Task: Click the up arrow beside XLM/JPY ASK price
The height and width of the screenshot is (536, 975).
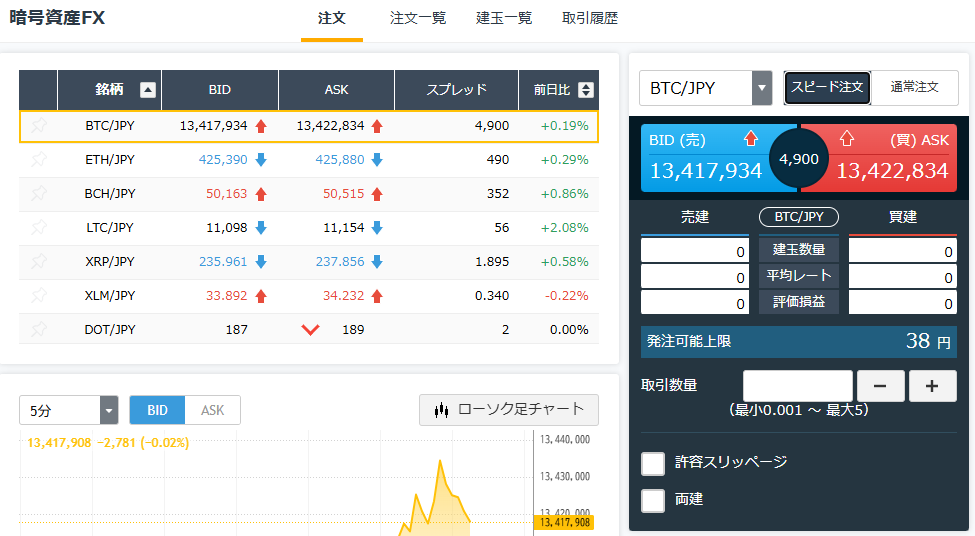Action: click(x=377, y=296)
